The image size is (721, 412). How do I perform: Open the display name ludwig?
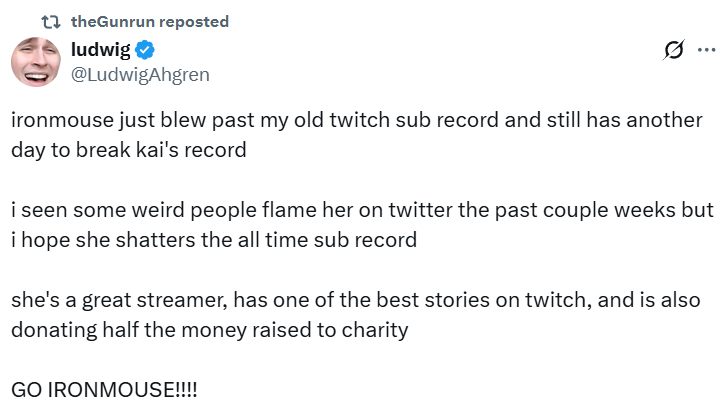[x=100, y=50]
